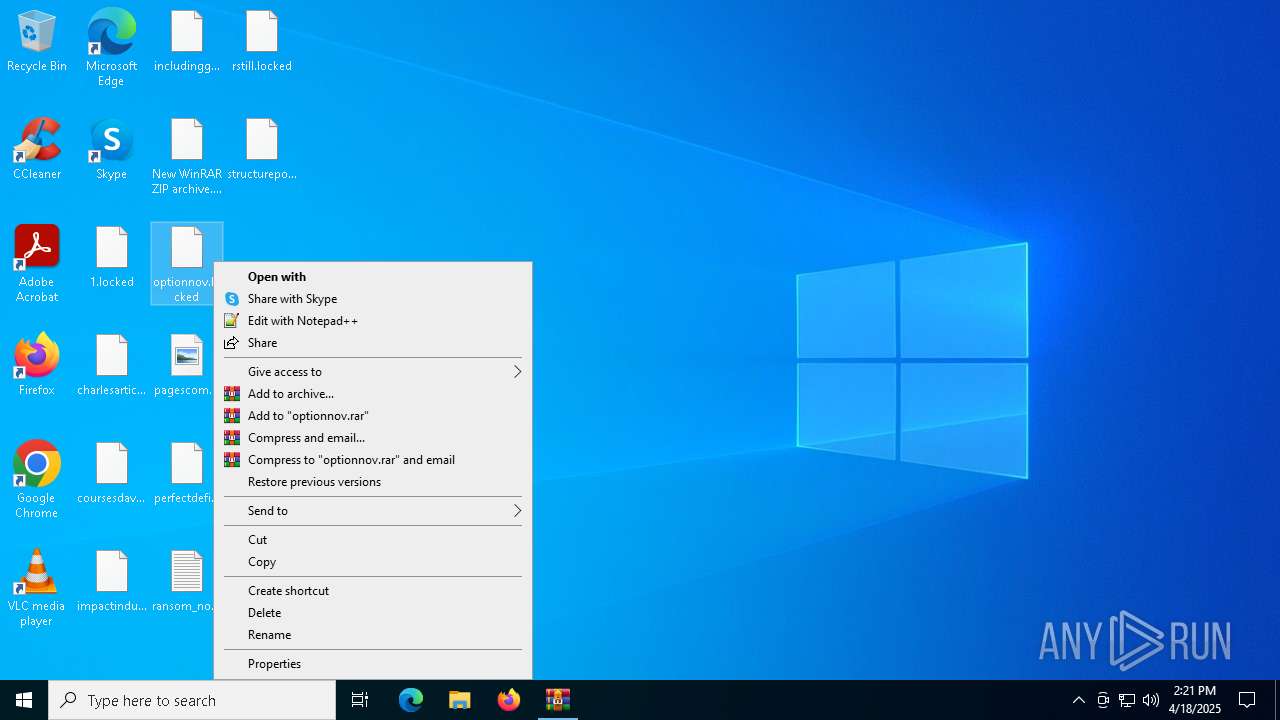Choose 'Rename' in the context menu

tap(373, 635)
